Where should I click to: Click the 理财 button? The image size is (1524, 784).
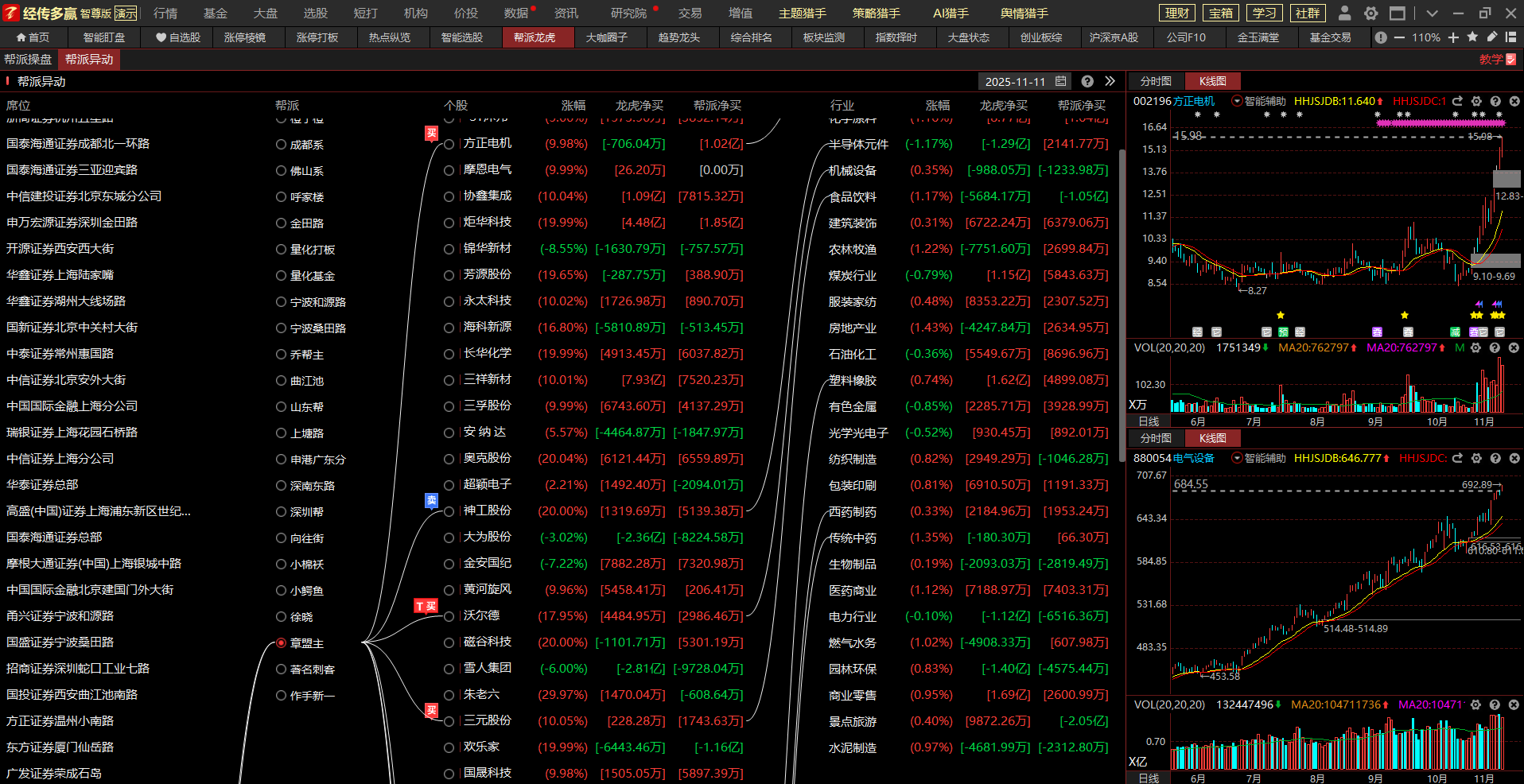(x=1177, y=14)
